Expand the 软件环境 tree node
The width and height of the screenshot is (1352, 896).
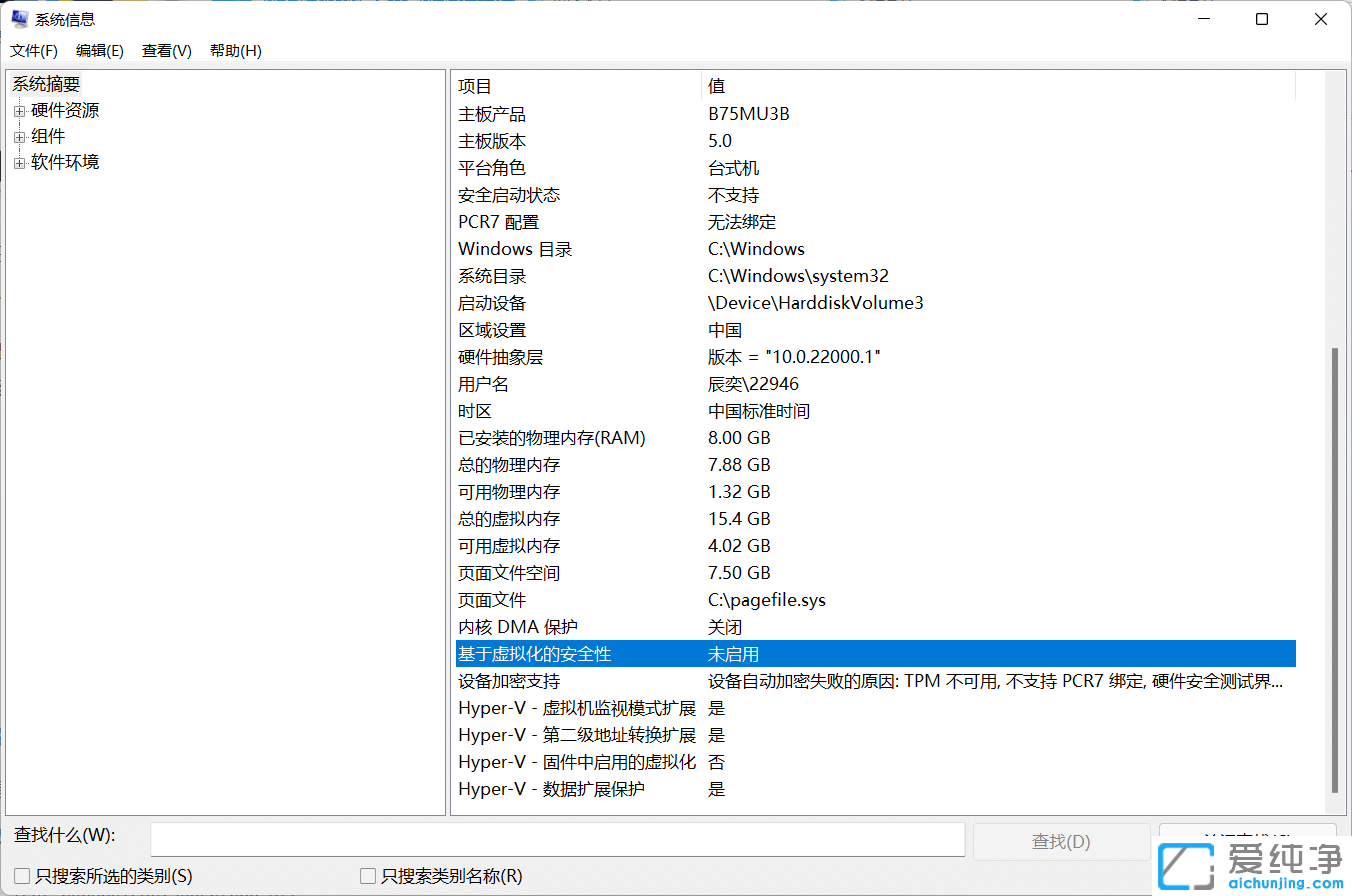[x=19, y=163]
